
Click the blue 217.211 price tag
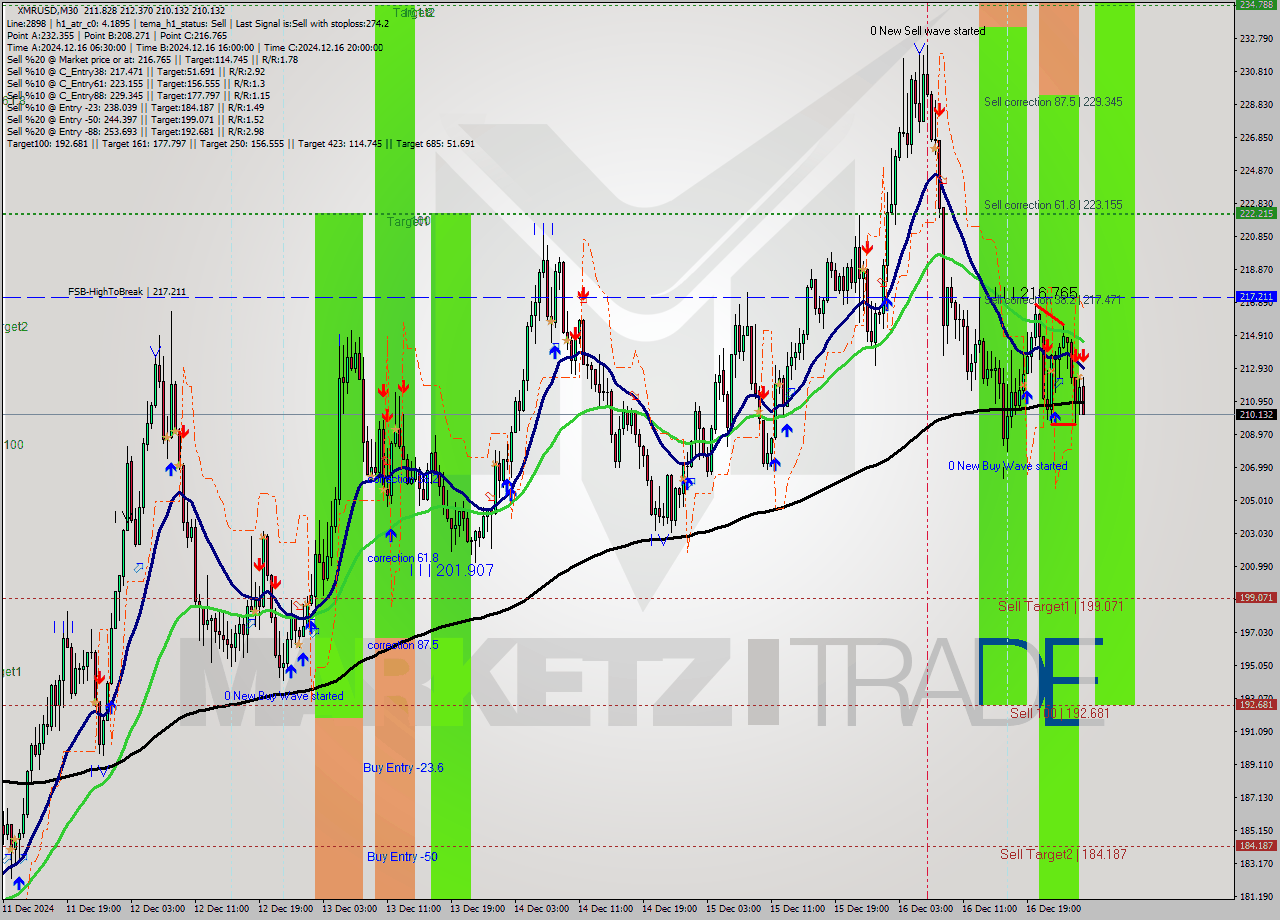pyautogui.click(x=1256, y=297)
